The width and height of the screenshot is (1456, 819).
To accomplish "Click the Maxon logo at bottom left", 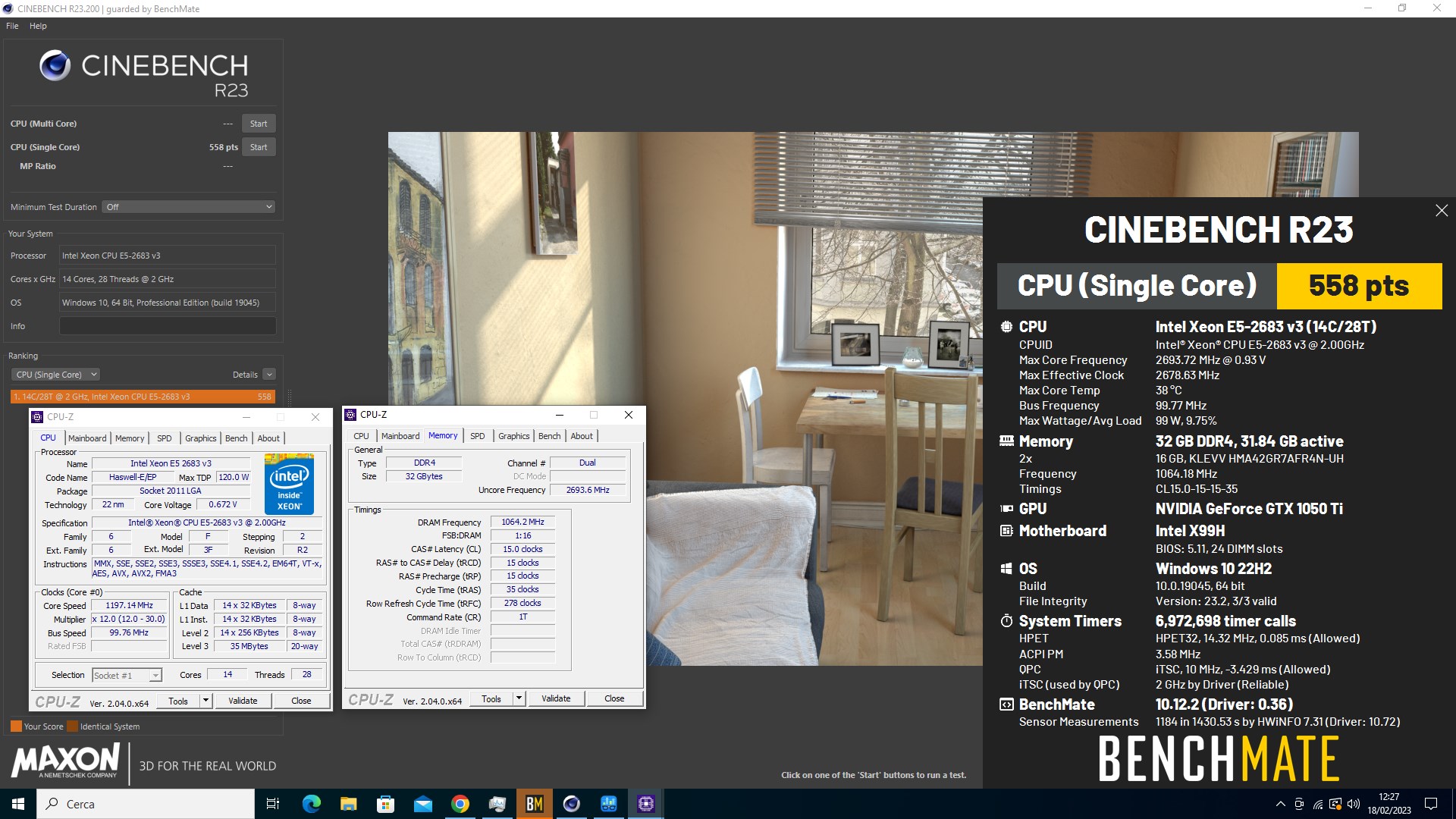I will (66, 761).
